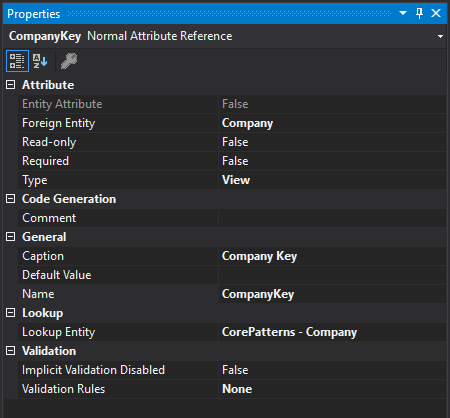The height and width of the screenshot is (418, 450).
Task: Select the Caption property label
Action: (x=43, y=256)
